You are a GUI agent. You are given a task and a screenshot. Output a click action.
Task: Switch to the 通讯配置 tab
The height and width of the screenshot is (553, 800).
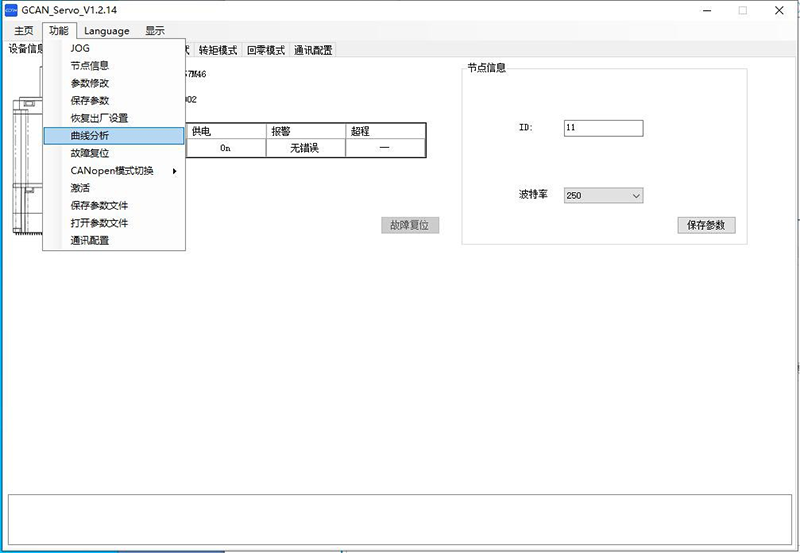tap(312, 50)
